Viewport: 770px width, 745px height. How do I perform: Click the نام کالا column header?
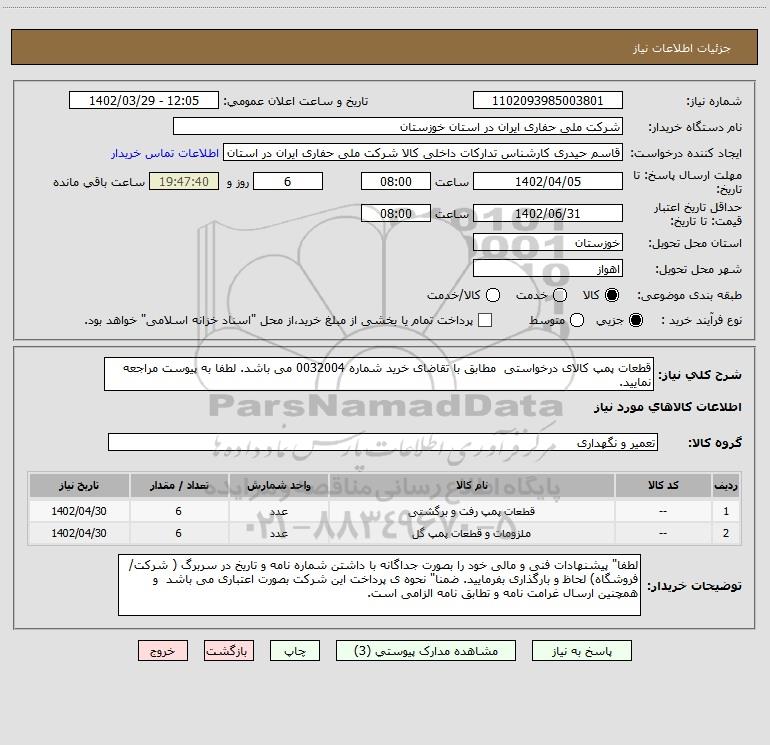coord(471,485)
